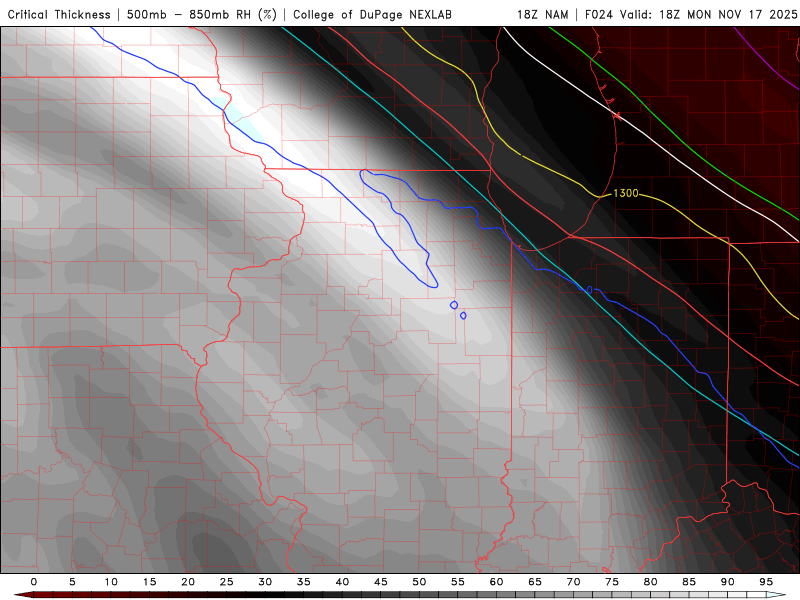Click the "90" tick label on the color scale
Screen dimensions: 800x600
point(728,582)
